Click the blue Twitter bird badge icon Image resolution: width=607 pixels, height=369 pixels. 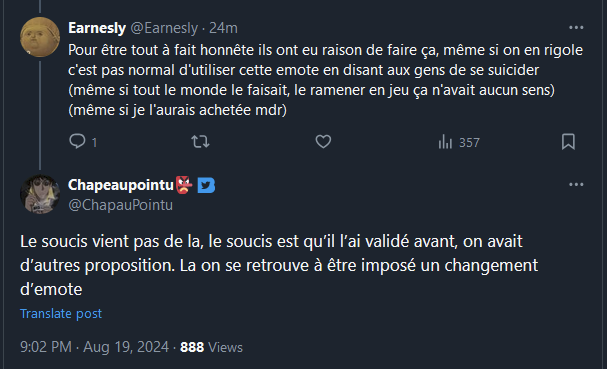(206, 185)
